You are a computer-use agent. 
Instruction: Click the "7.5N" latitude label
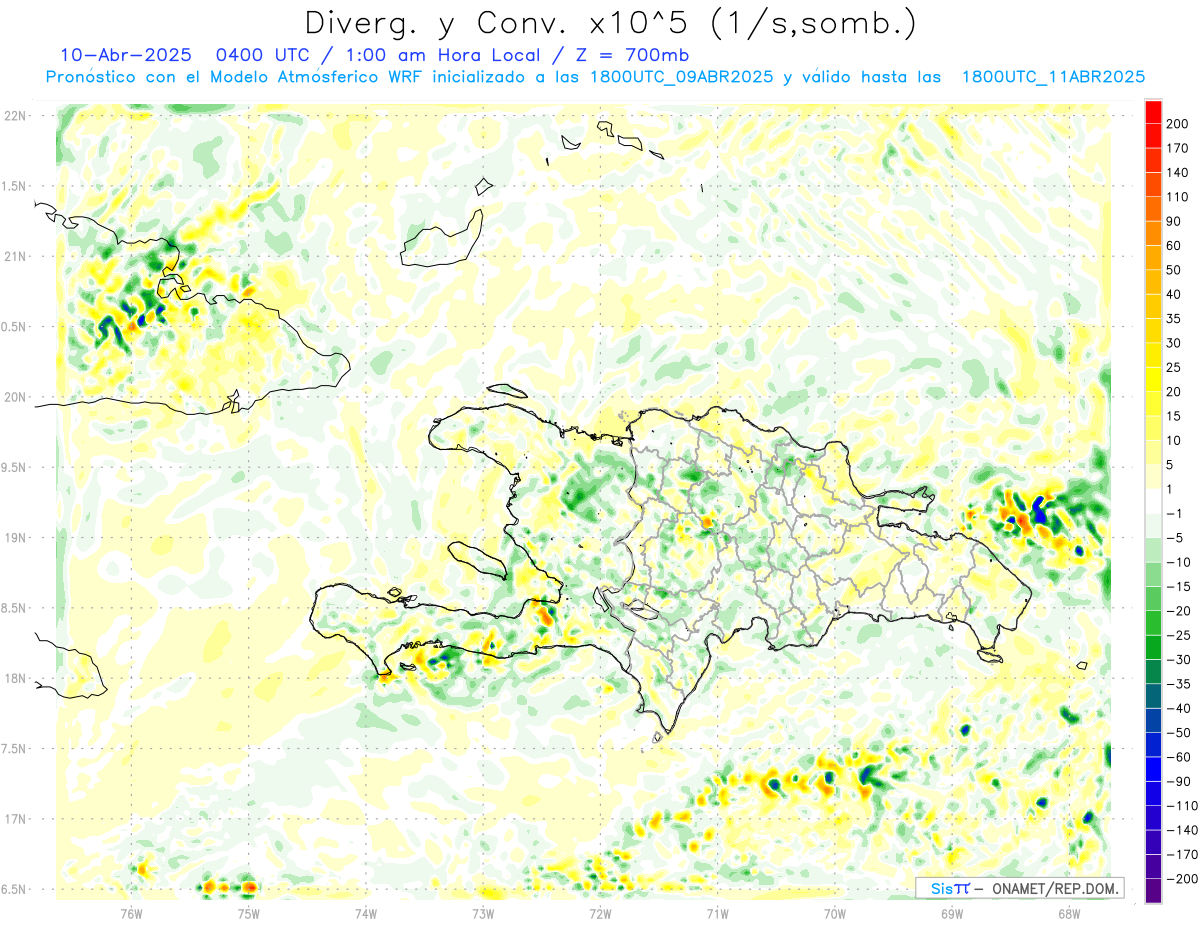pyautogui.click(x=15, y=749)
